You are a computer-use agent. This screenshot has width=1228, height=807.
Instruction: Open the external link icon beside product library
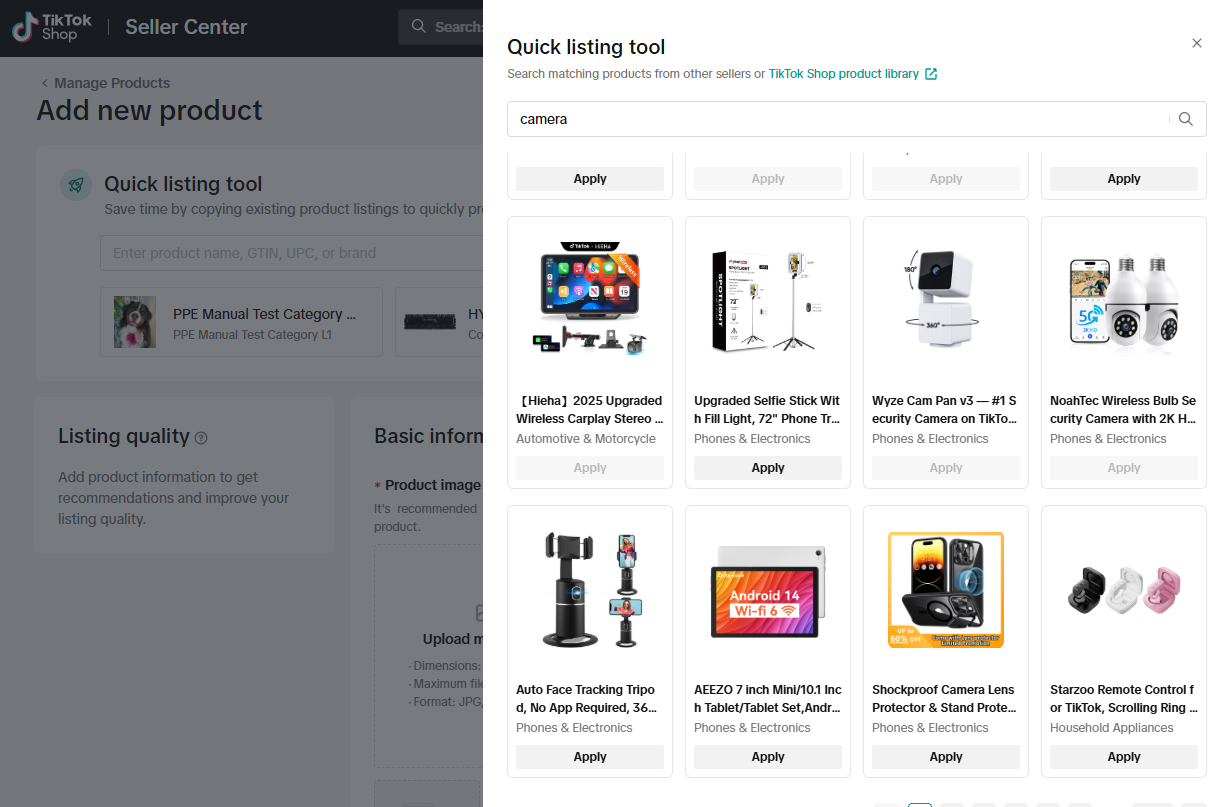pyautogui.click(x=931, y=74)
